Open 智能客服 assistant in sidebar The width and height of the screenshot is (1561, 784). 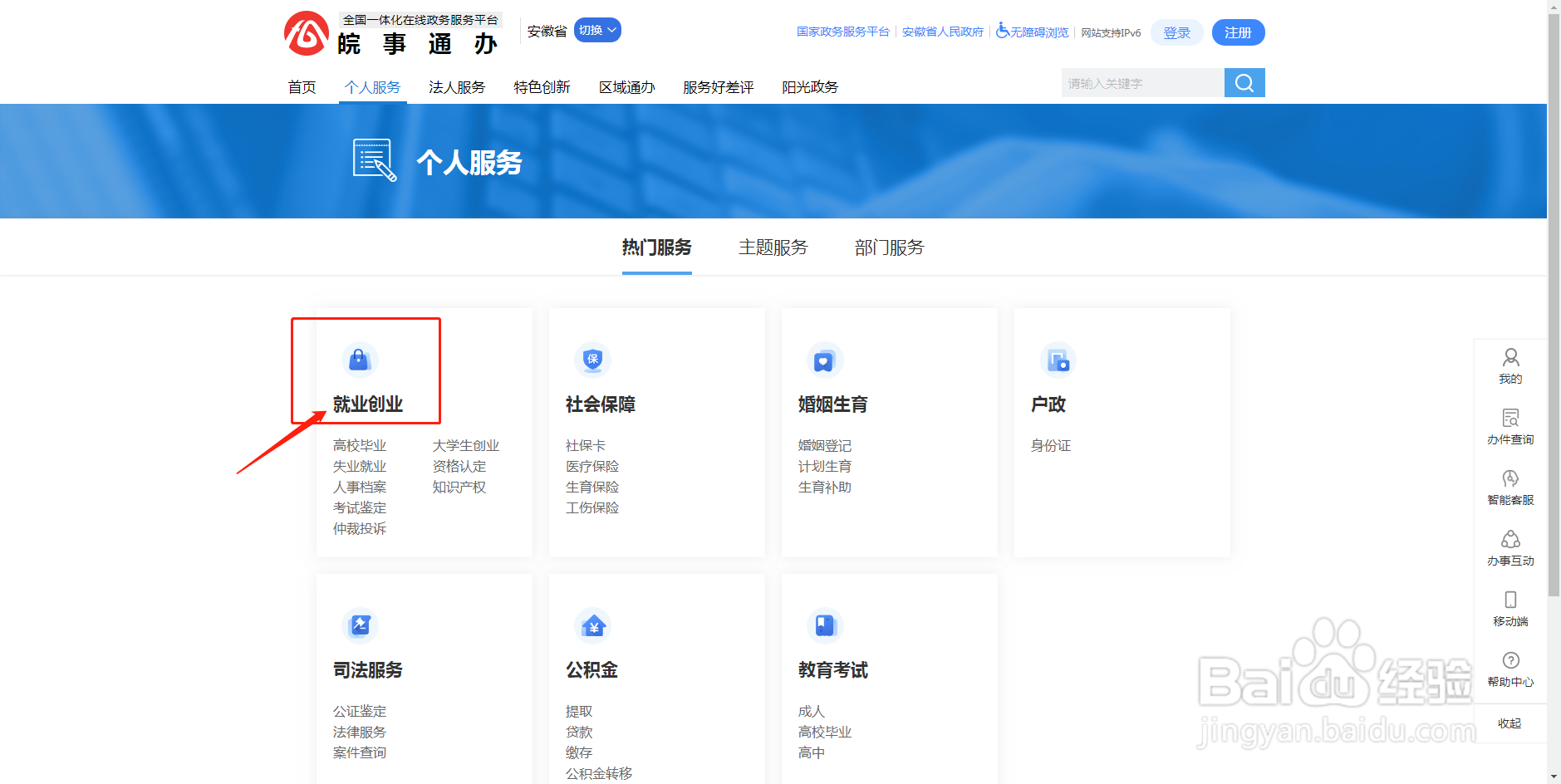tap(1510, 488)
